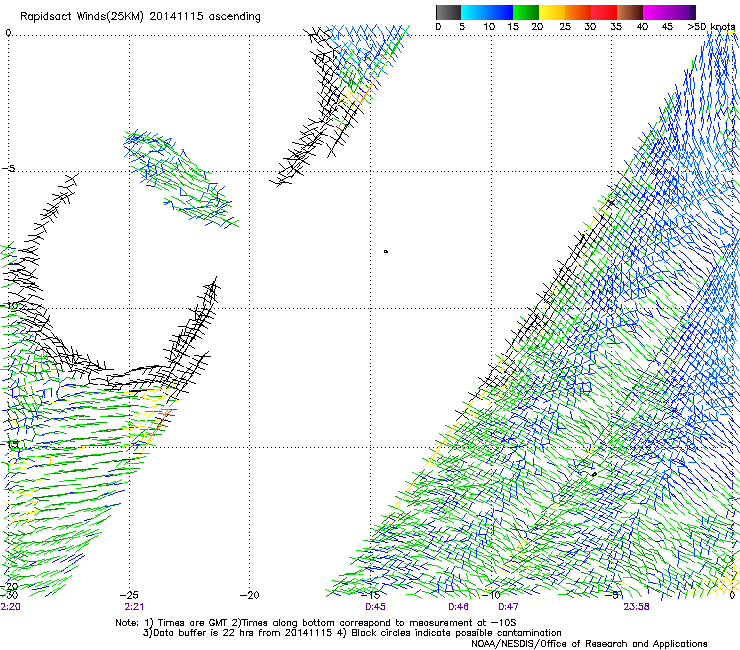
Task: Click the '-15' longitude axis label
Action: 372,595
